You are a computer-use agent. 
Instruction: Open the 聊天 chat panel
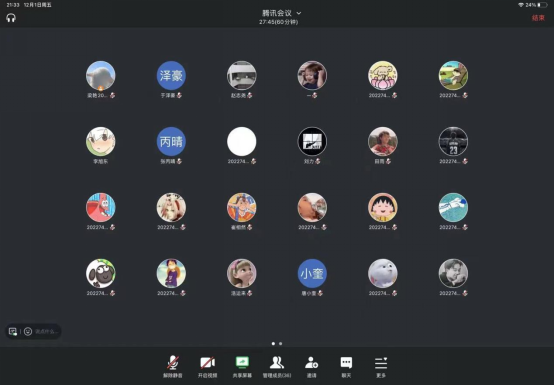[346, 366]
